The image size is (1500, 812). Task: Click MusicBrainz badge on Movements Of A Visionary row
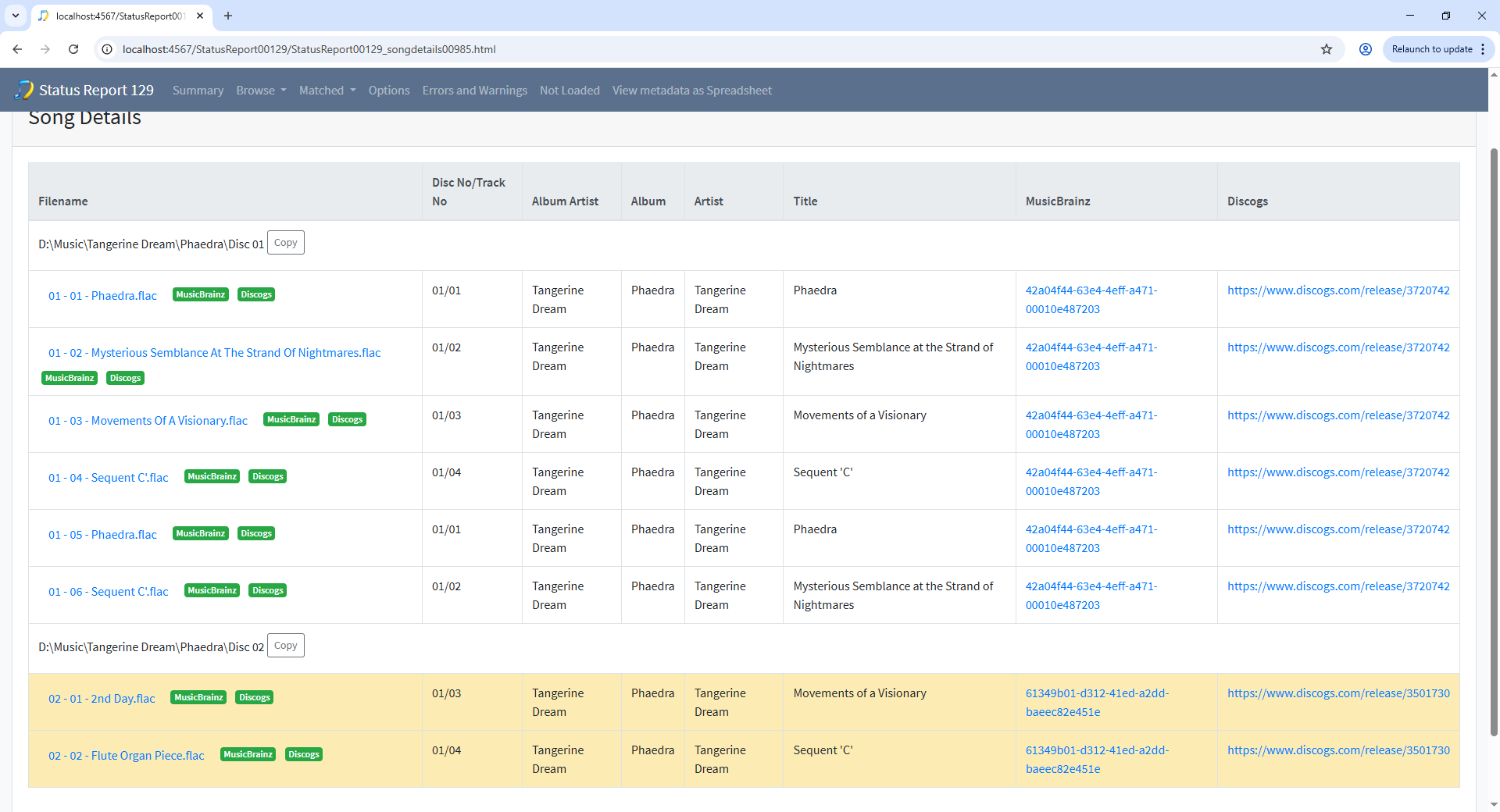tap(291, 419)
